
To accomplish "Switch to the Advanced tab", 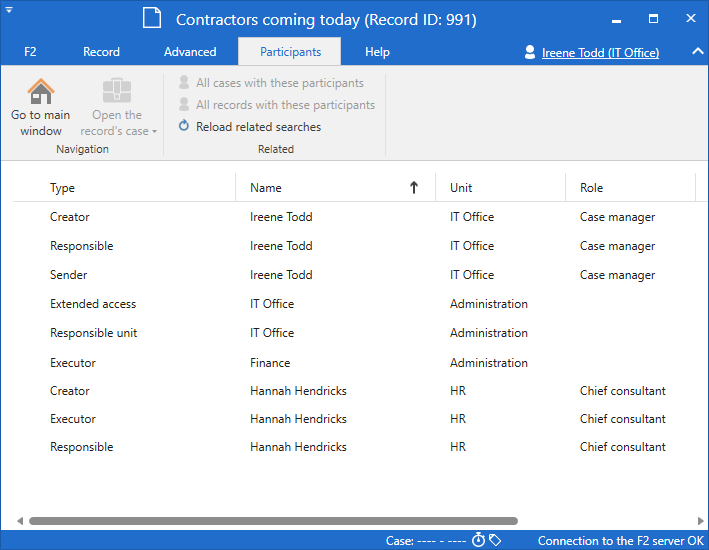I will [x=190, y=52].
